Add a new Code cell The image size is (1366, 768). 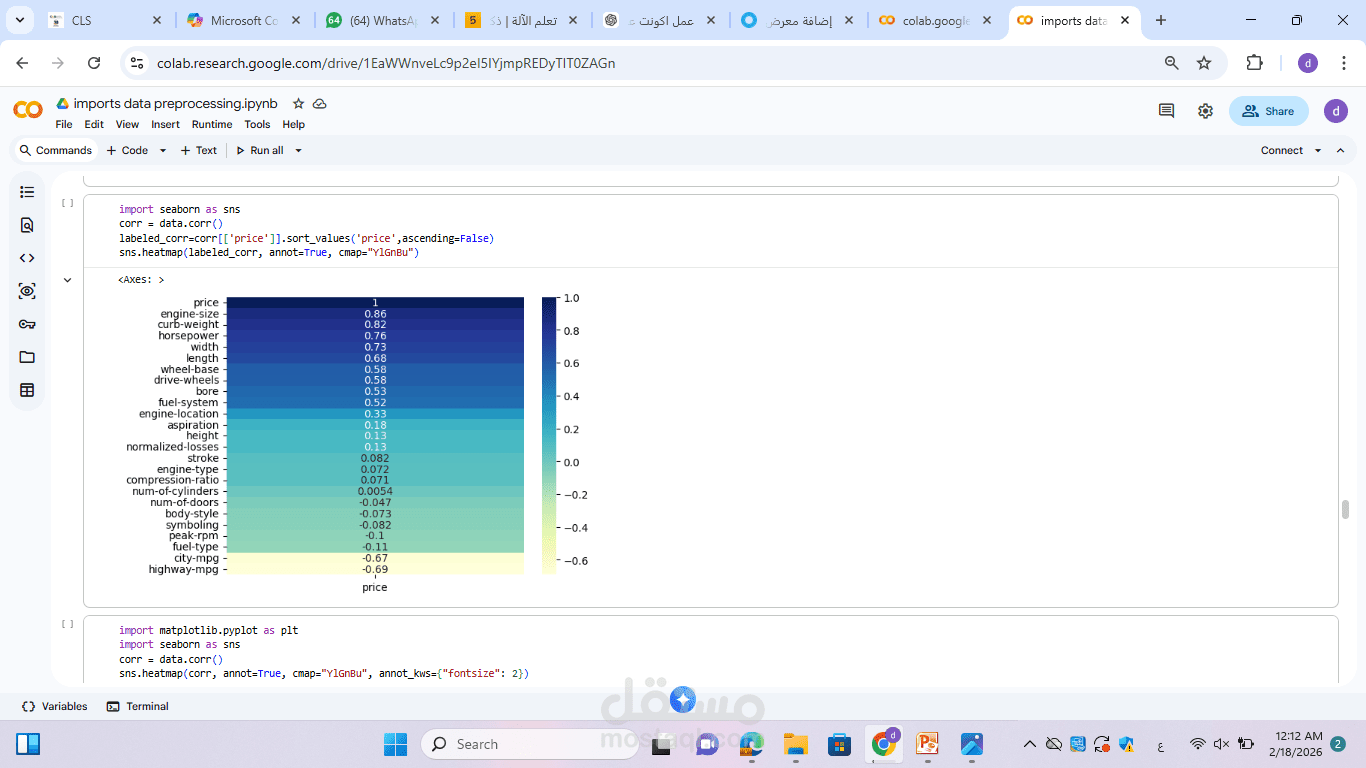pyautogui.click(x=128, y=151)
